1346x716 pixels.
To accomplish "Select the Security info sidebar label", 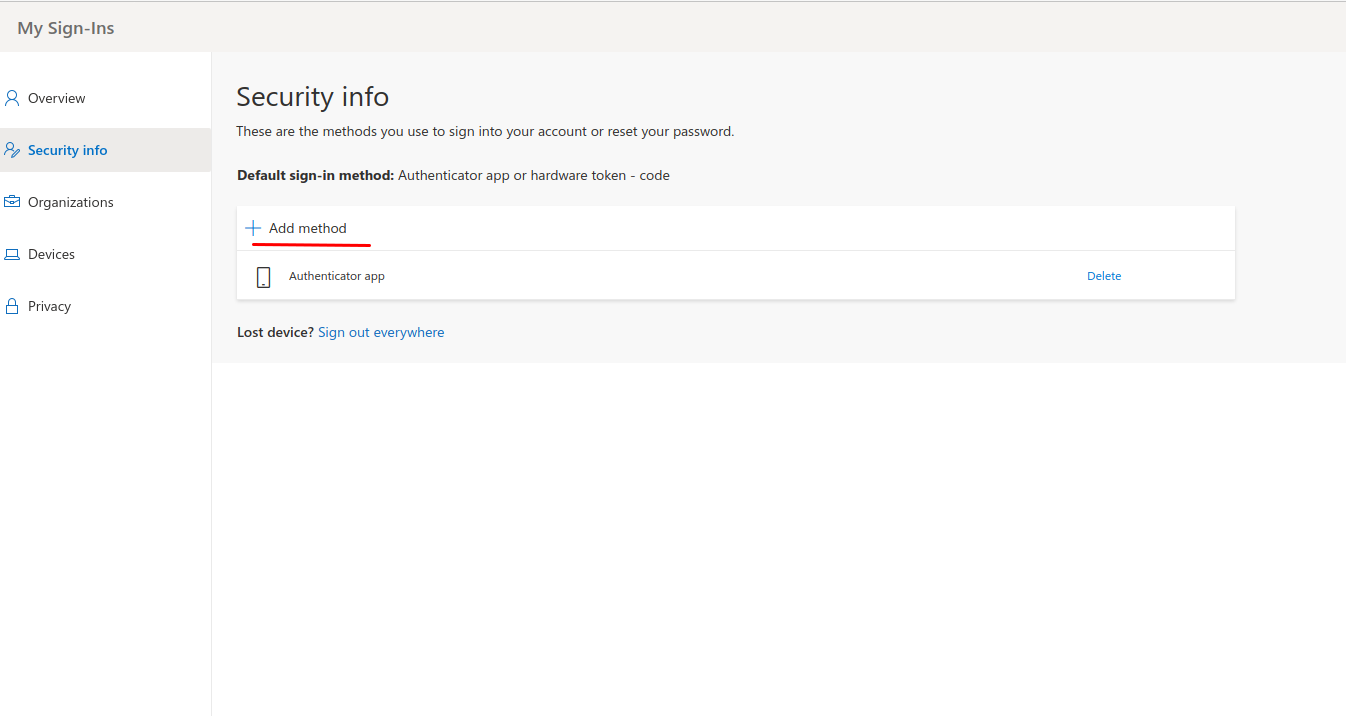I will click(67, 150).
